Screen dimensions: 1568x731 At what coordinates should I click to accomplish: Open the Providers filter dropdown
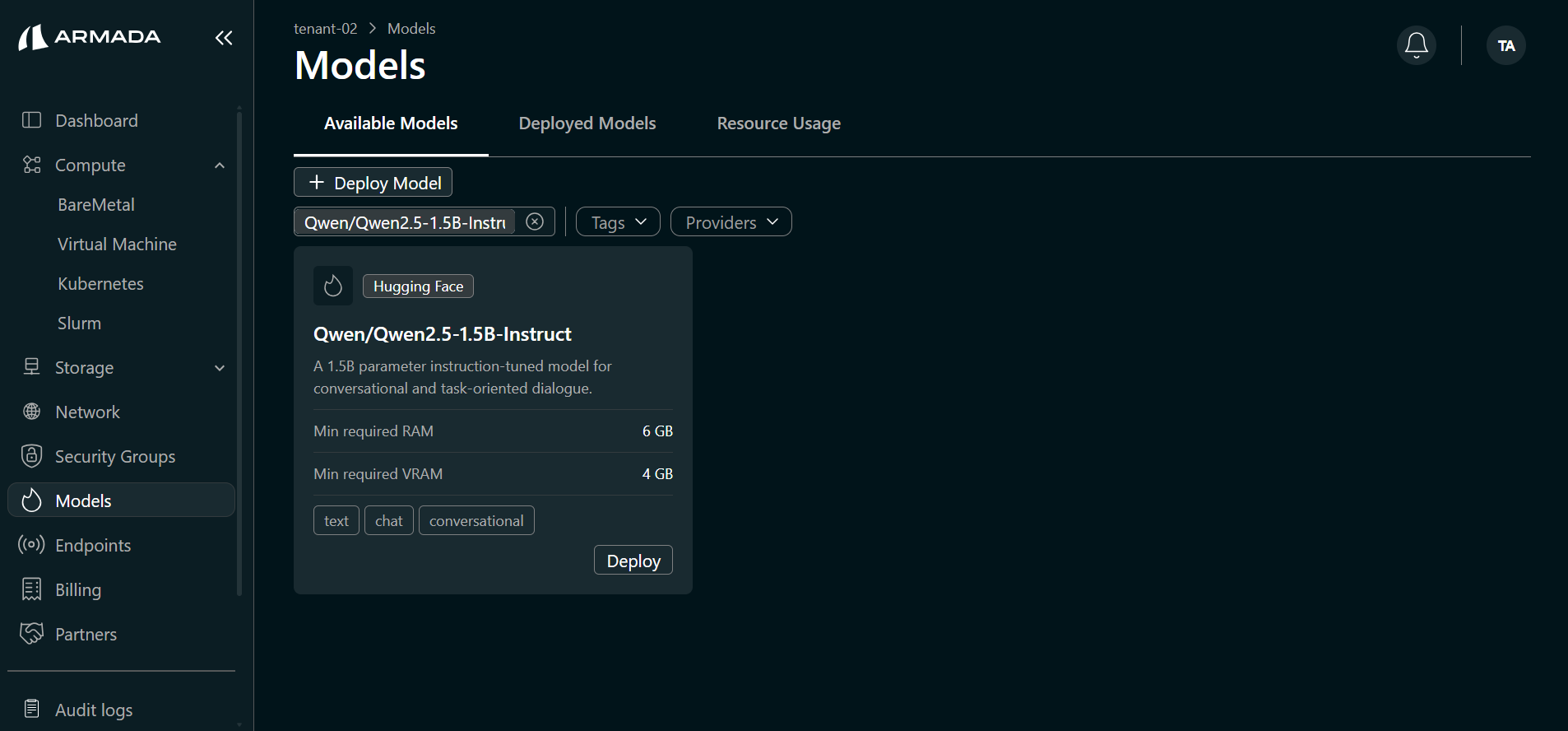tap(731, 221)
